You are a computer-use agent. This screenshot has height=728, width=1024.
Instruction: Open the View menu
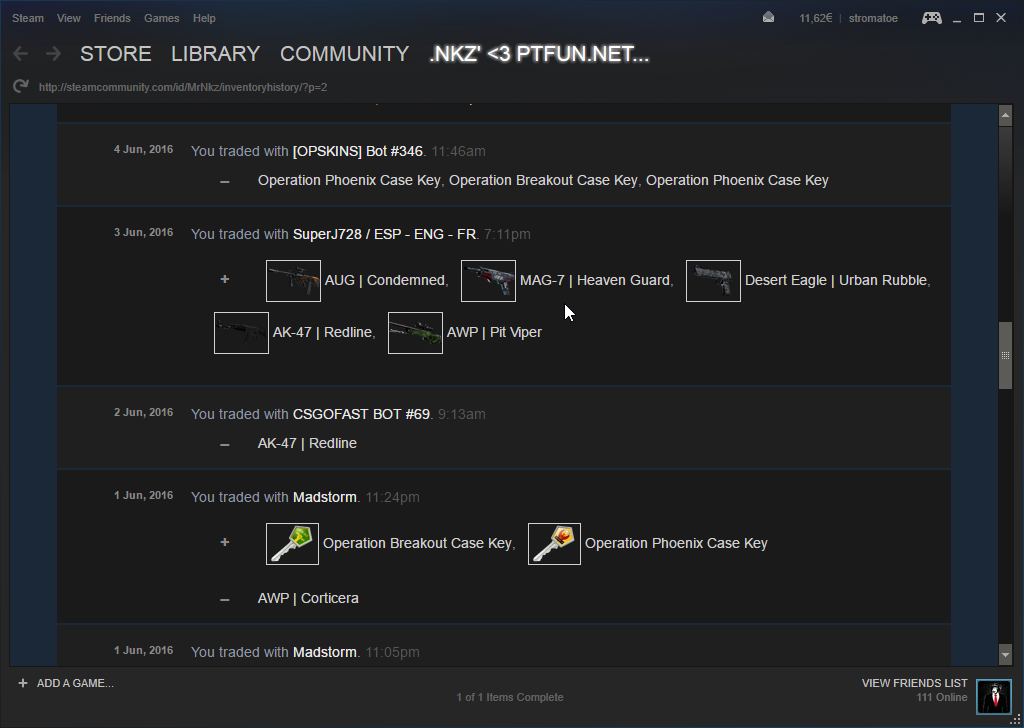69,18
